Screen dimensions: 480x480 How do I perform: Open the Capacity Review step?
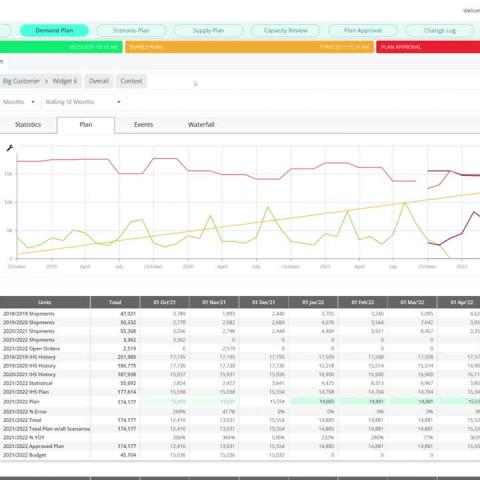[x=285, y=30]
